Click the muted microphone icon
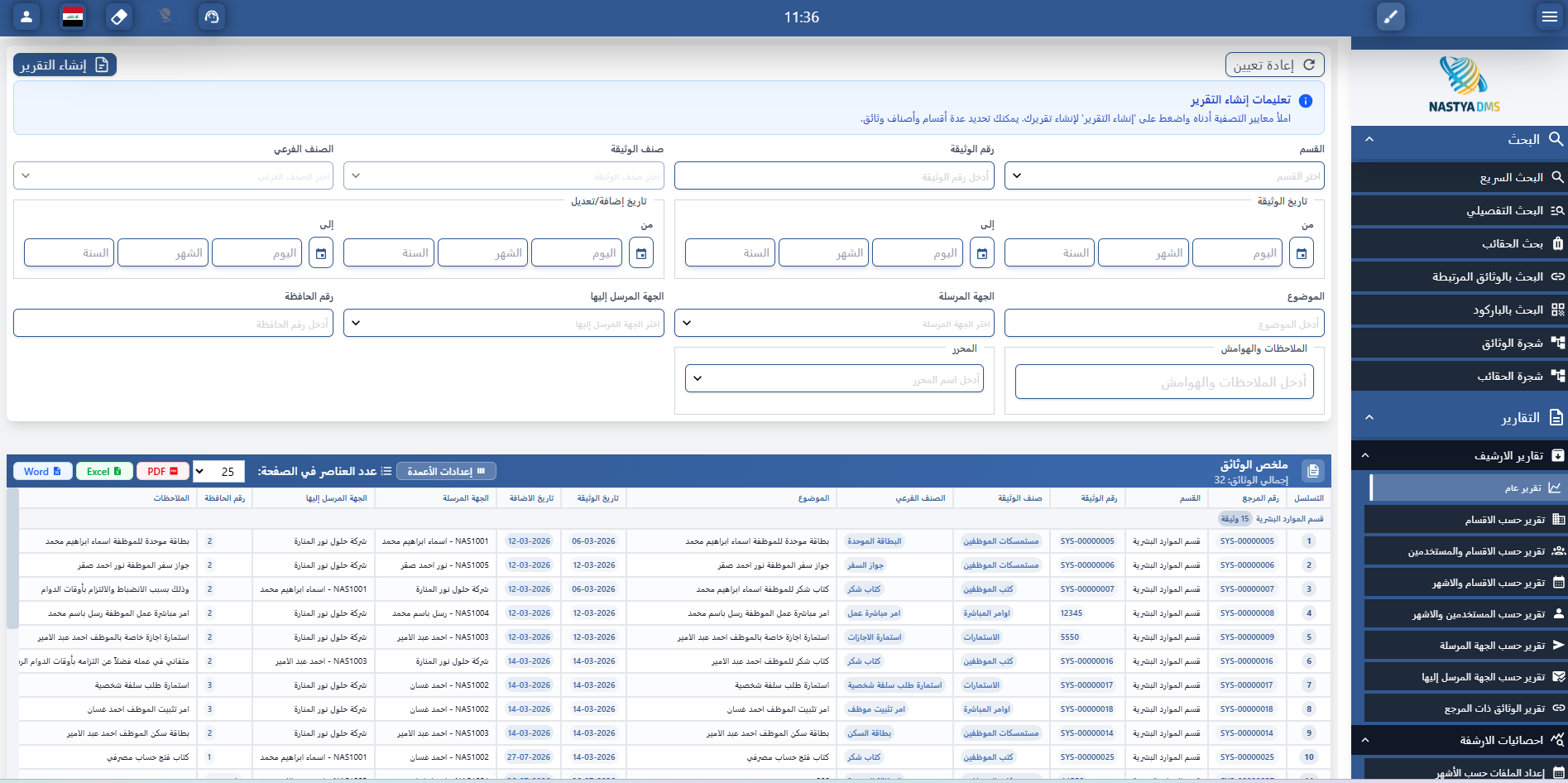The width and height of the screenshot is (1568, 783). 165,17
